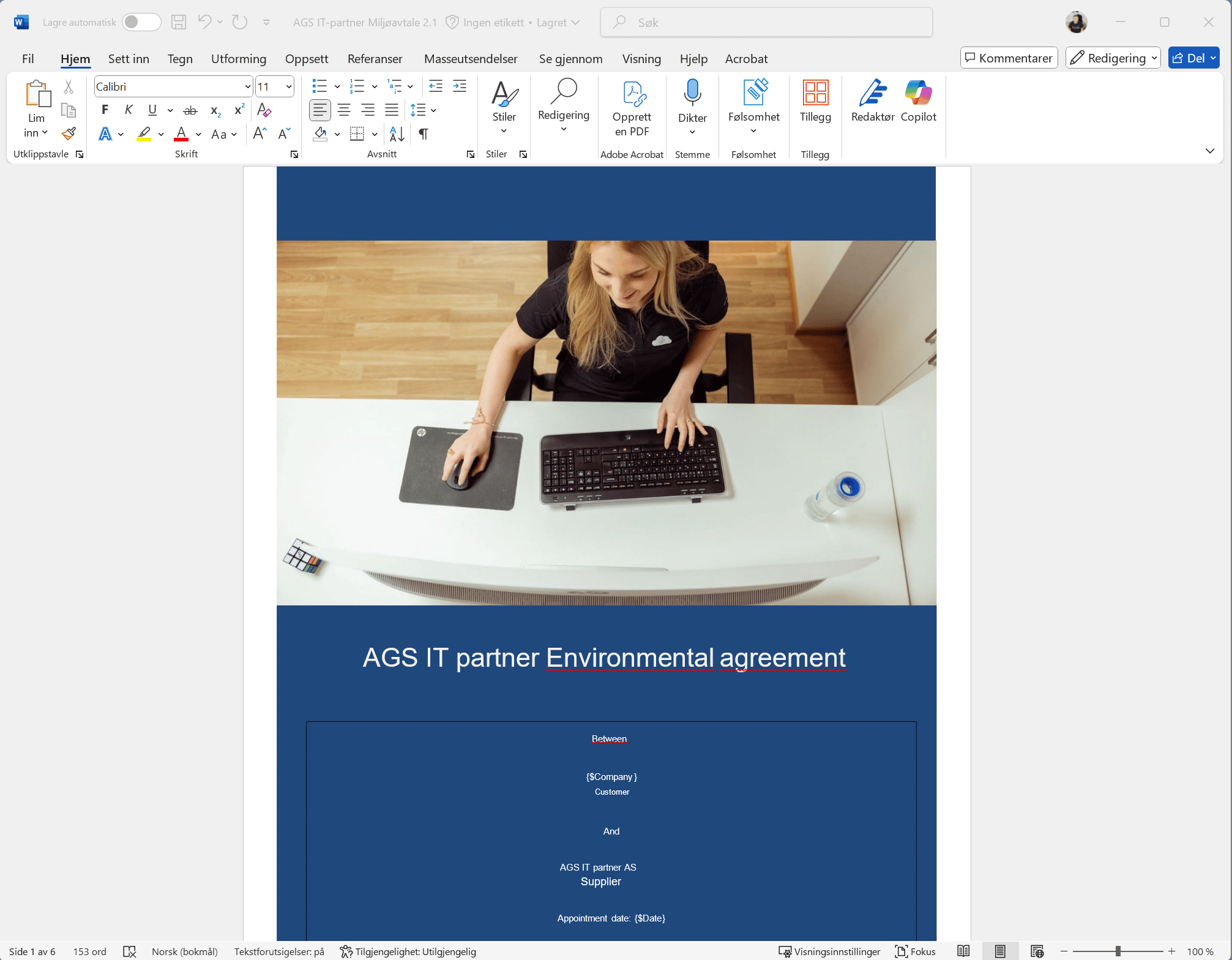Image resolution: width=1232 pixels, height=960 pixels.
Task: Expand the numbered list dropdown arrow
Action: point(374,86)
